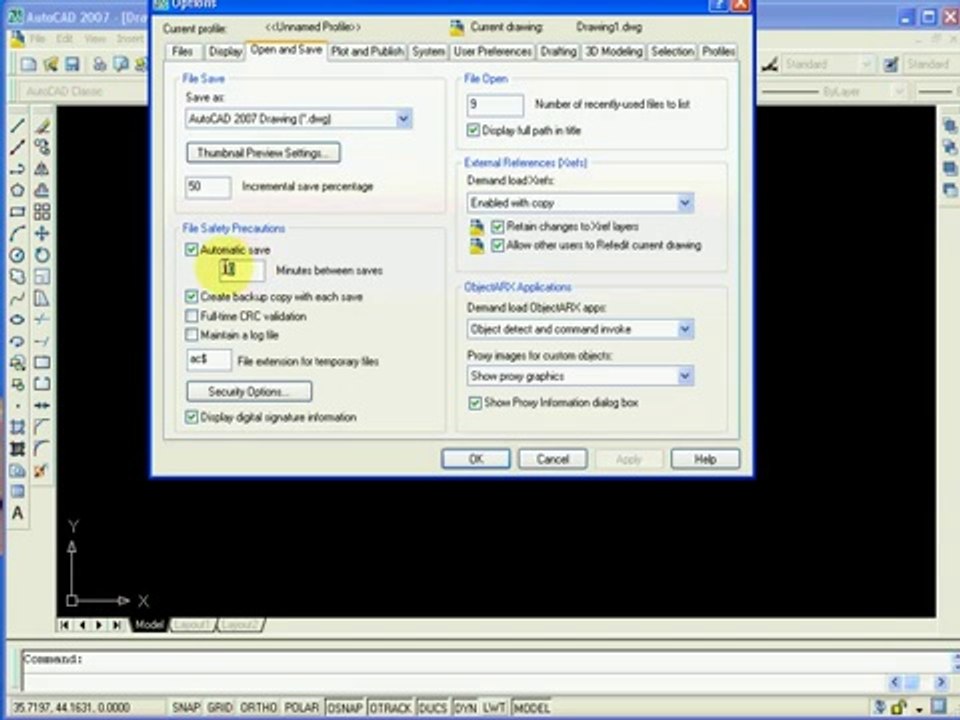The image size is (960, 720).
Task: Click the Plot printer toolbar icon
Action: tap(99, 64)
